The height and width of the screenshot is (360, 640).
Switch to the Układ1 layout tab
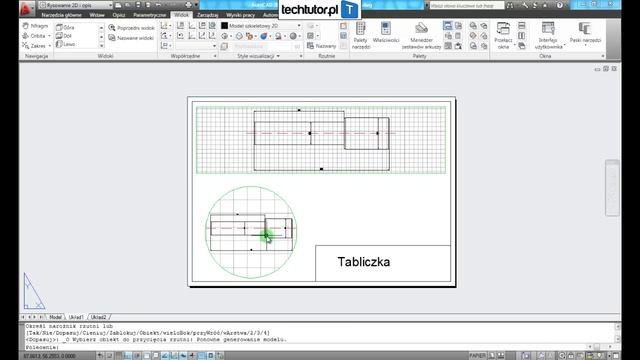click(76, 317)
